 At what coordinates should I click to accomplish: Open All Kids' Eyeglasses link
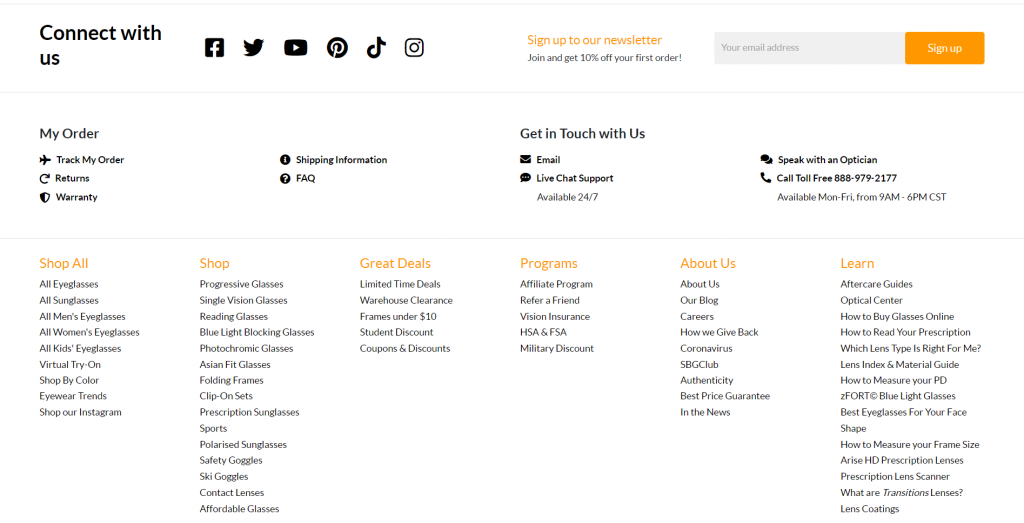80,349
